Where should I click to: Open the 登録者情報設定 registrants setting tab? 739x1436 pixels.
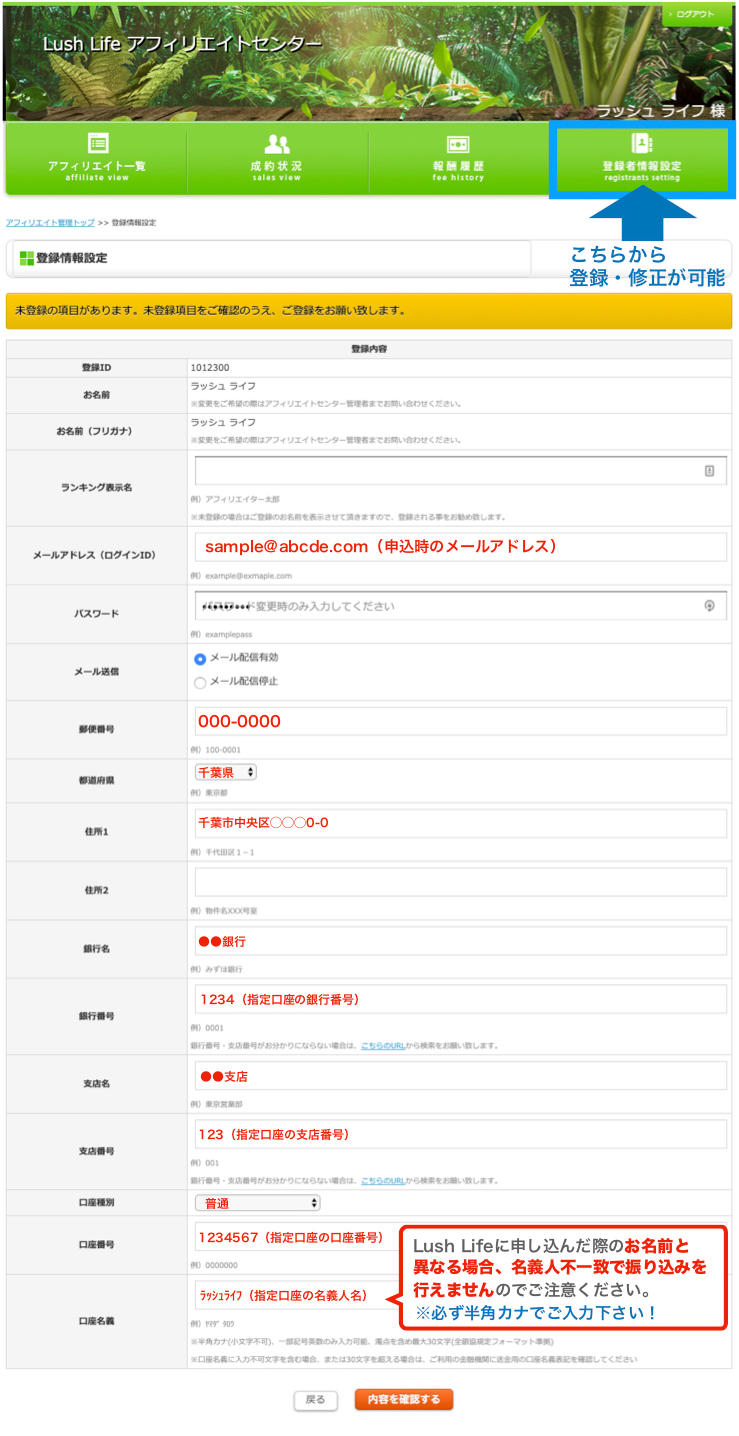pos(641,158)
